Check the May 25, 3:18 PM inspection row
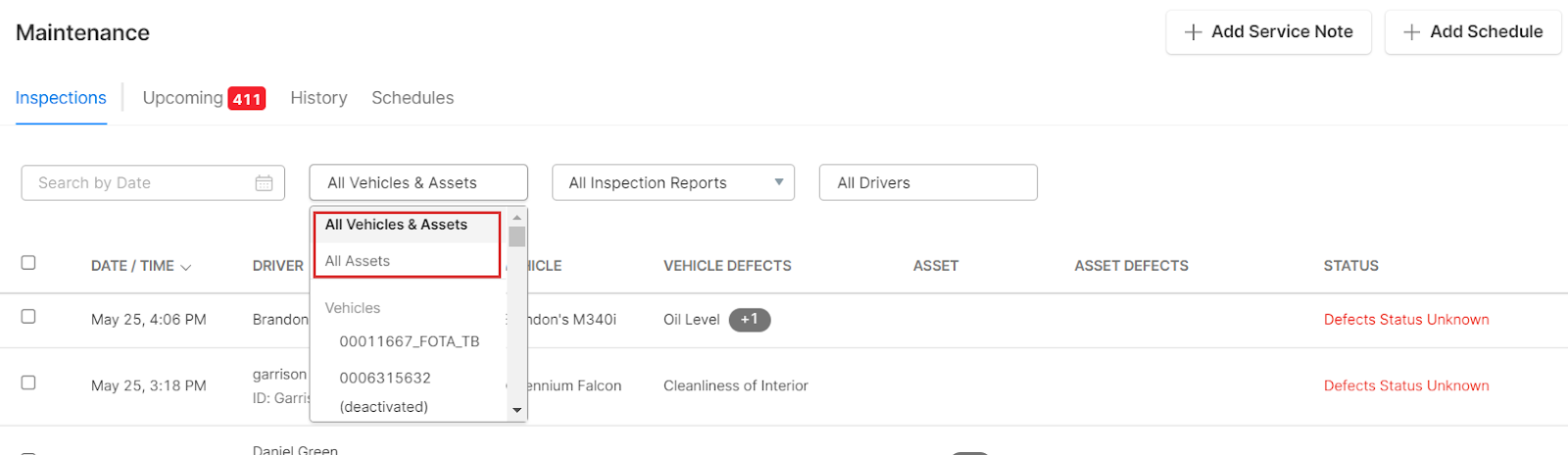This screenshot has width=1568, height=455. pyautogui.click(x=28, y=382)
